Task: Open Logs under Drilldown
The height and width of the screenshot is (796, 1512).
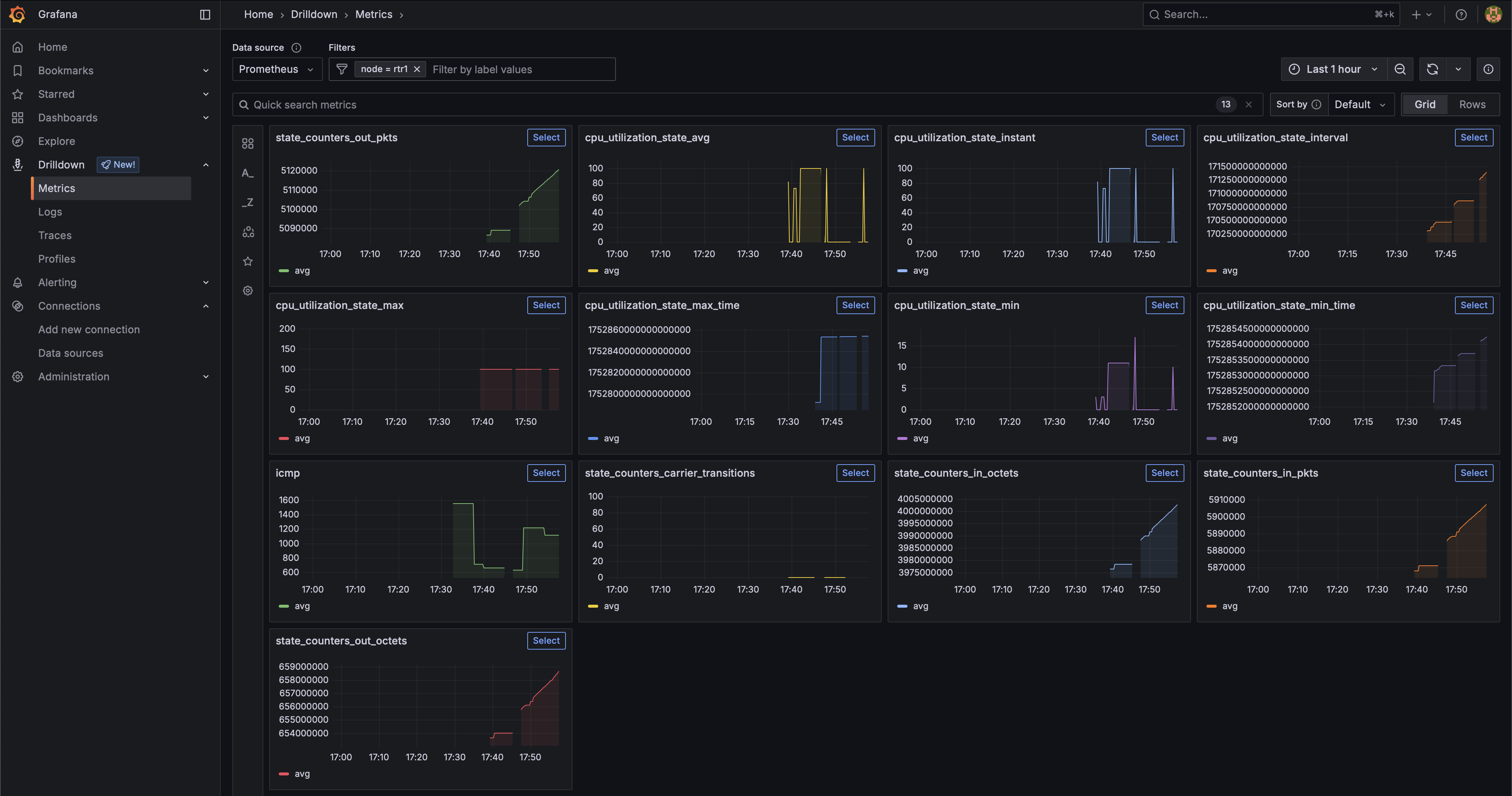Action: pos(50,212)
